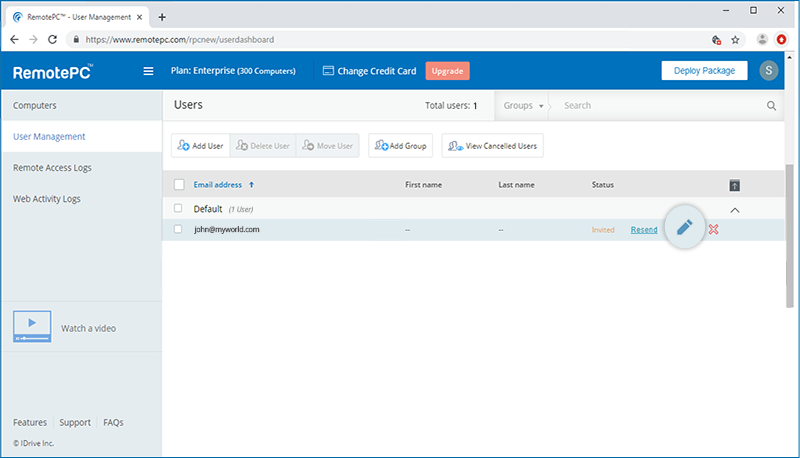This screenshot has height=458, width=800.
Task: Click the page vertical scrollbar
Action: pyautogui.click(x=790, y=236)
